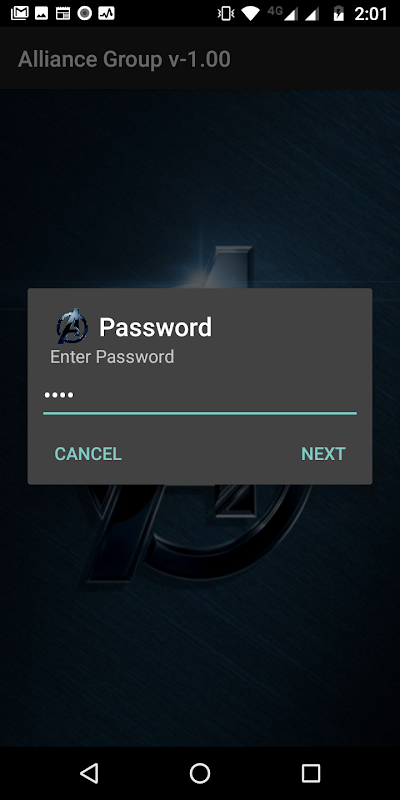Tap the battery charging icon
Screen dimensions: 400x800
pos(339,14)
